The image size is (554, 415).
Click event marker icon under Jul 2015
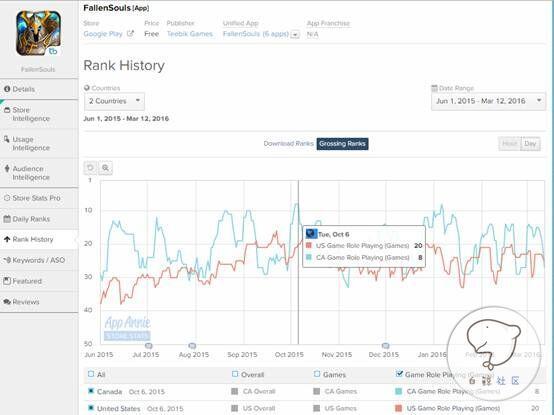pos(148,345)
